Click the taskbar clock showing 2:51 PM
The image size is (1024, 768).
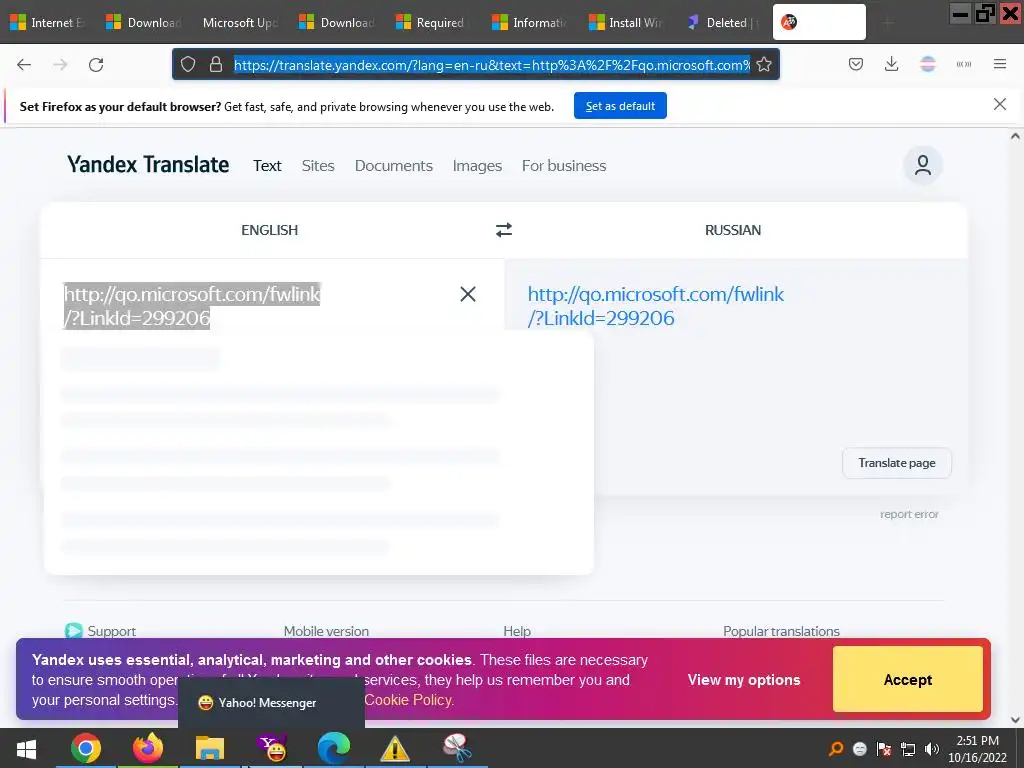tap(978, 749)
